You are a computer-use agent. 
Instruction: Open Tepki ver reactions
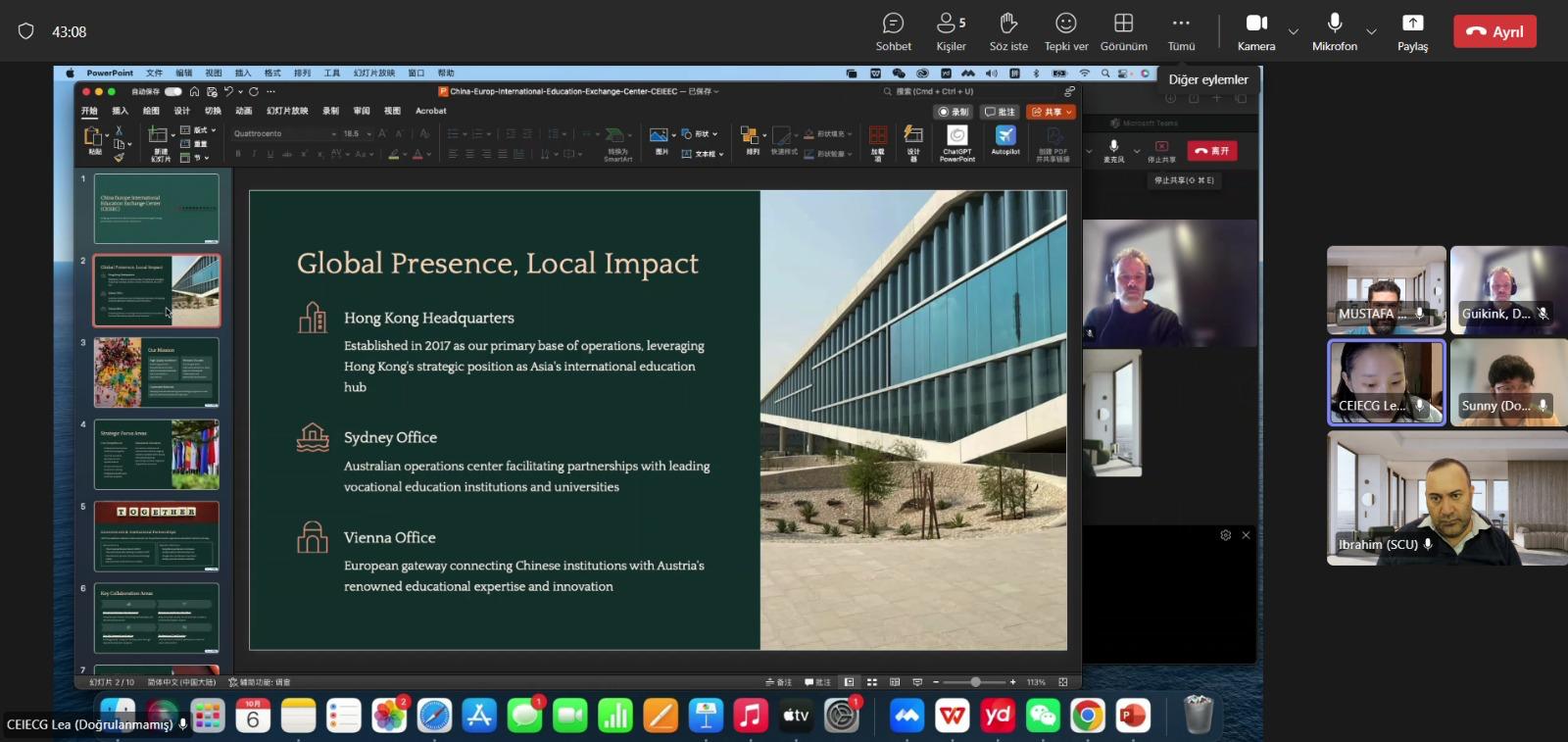[1065, 31]
